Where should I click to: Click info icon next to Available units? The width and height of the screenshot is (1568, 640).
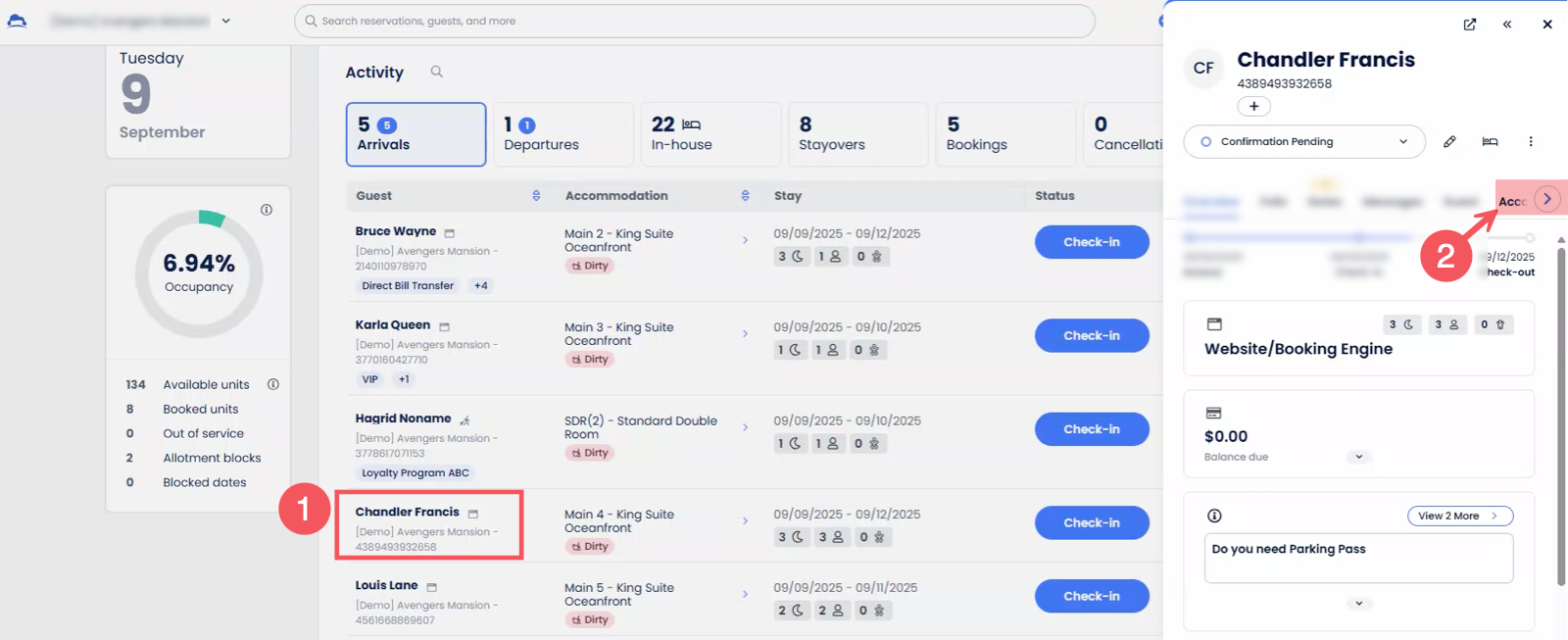pyautogui.click(x=273, y=384)
